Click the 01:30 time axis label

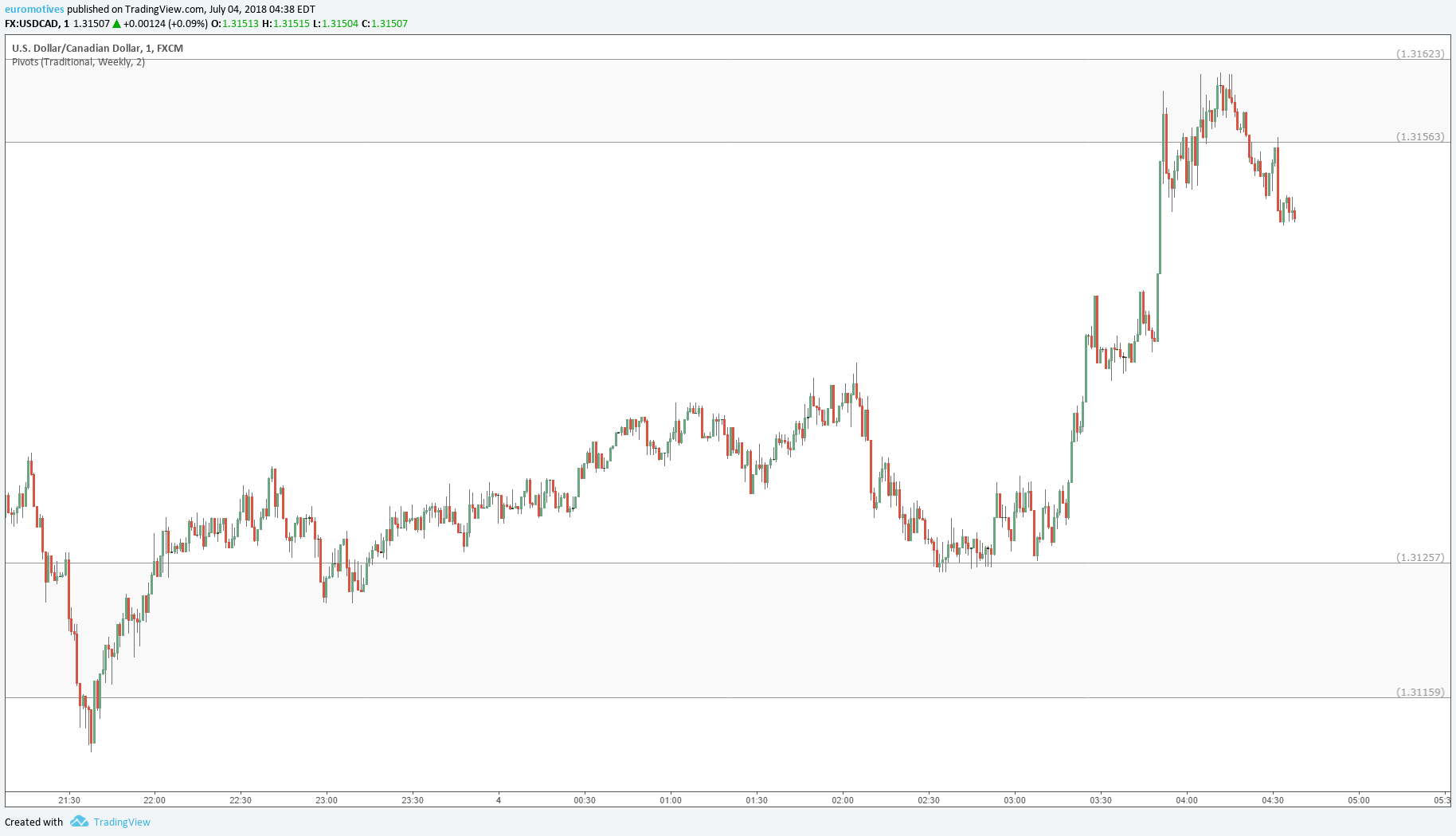(x=757, y=800)
